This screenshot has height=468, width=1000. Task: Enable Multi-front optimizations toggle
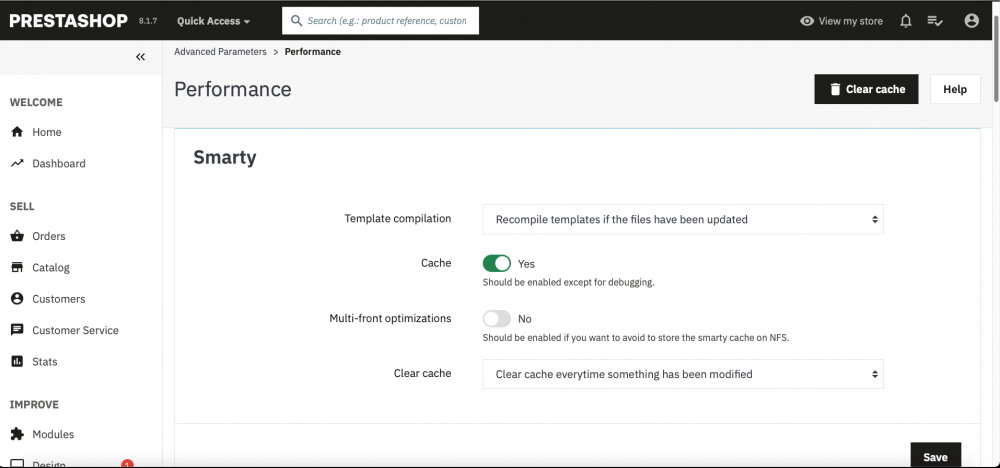497,319
